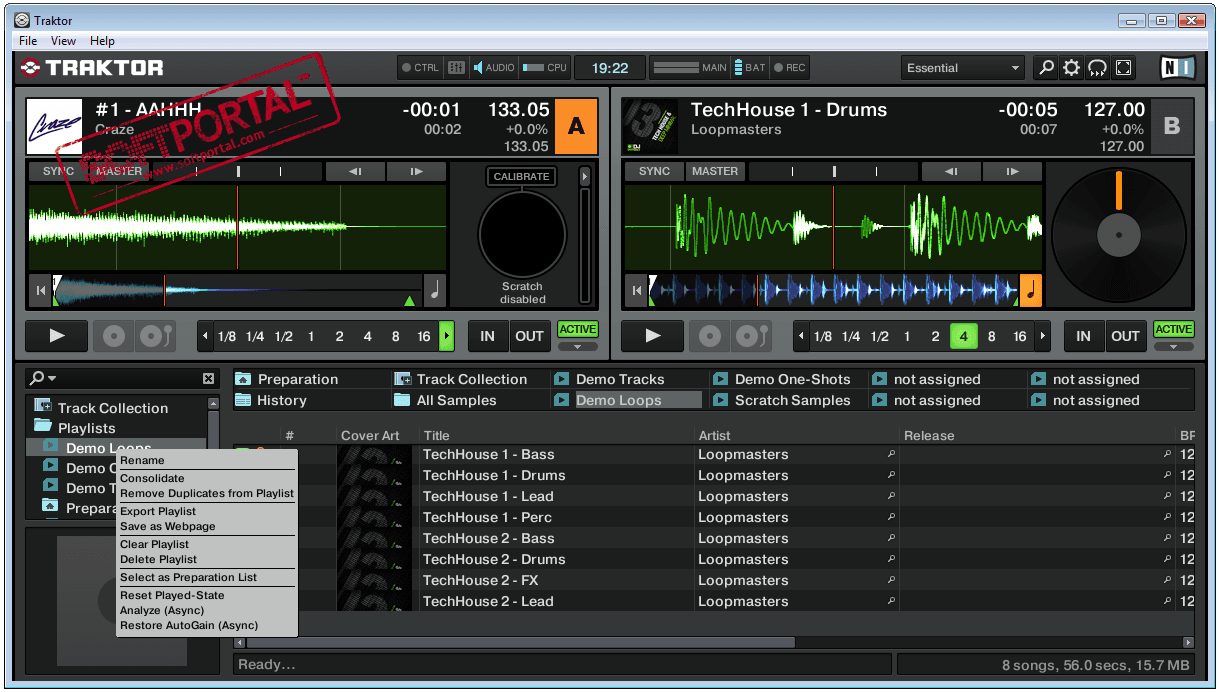Set loop IN point on Deck A

(x=487, y=336)
